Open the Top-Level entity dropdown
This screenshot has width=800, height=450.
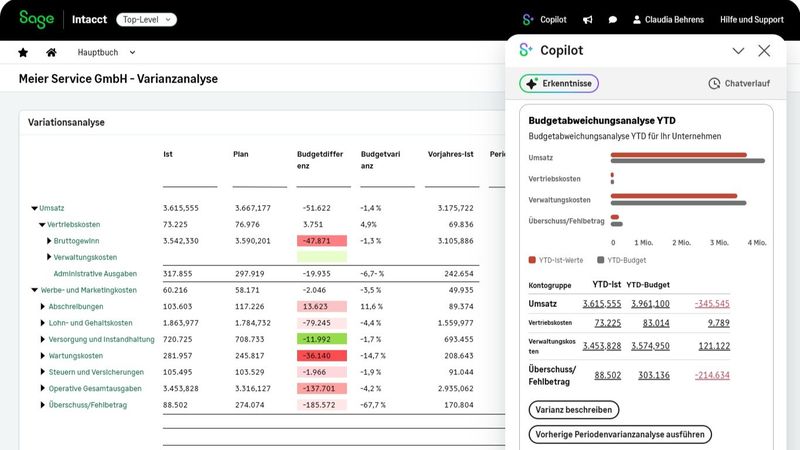(x=146, y=19)
